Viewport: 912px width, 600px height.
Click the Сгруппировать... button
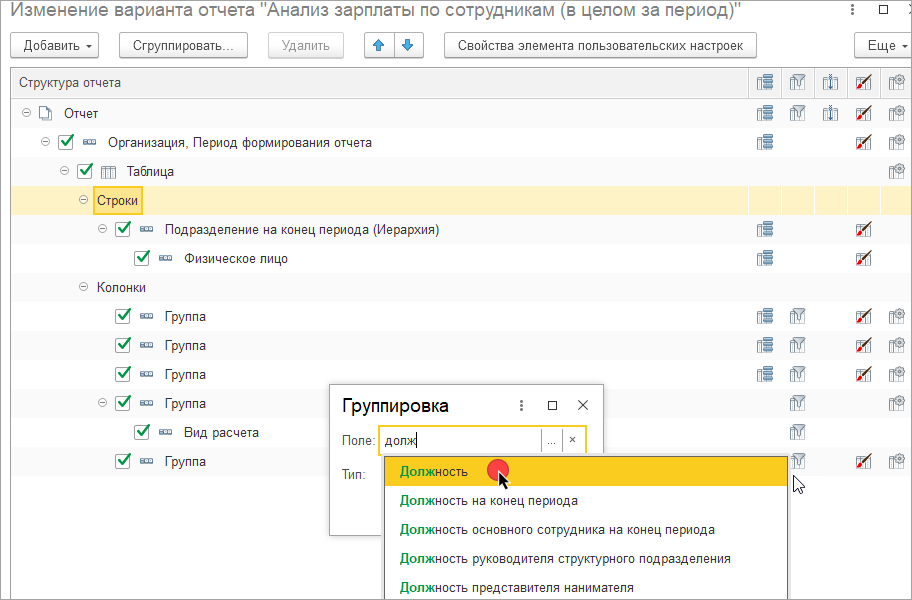183,46
